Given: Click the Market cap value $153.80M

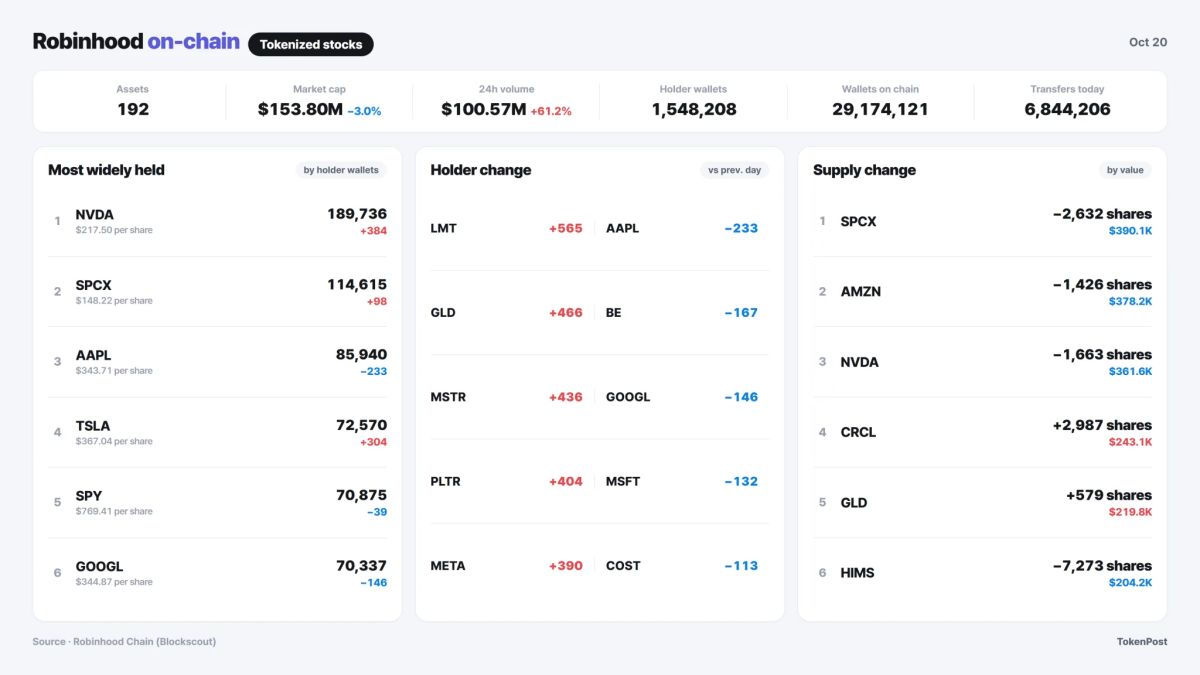Looking at the screenshot, I should click(x=300, y=109).
